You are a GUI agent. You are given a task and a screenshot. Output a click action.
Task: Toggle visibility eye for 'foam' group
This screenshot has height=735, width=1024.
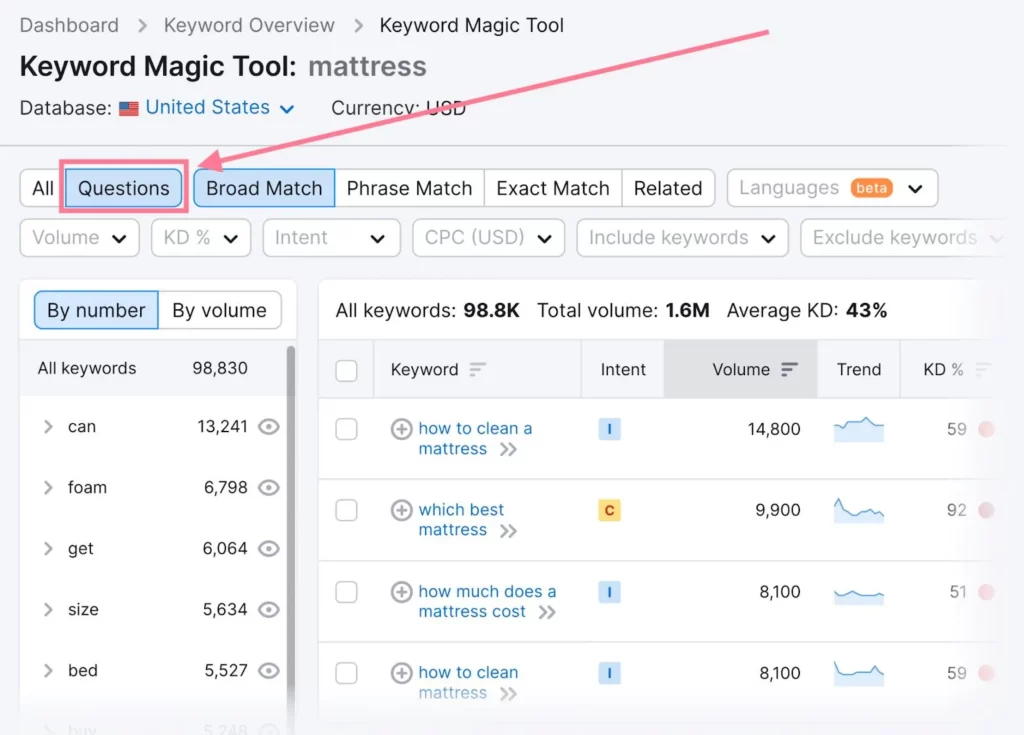(268, 487)
